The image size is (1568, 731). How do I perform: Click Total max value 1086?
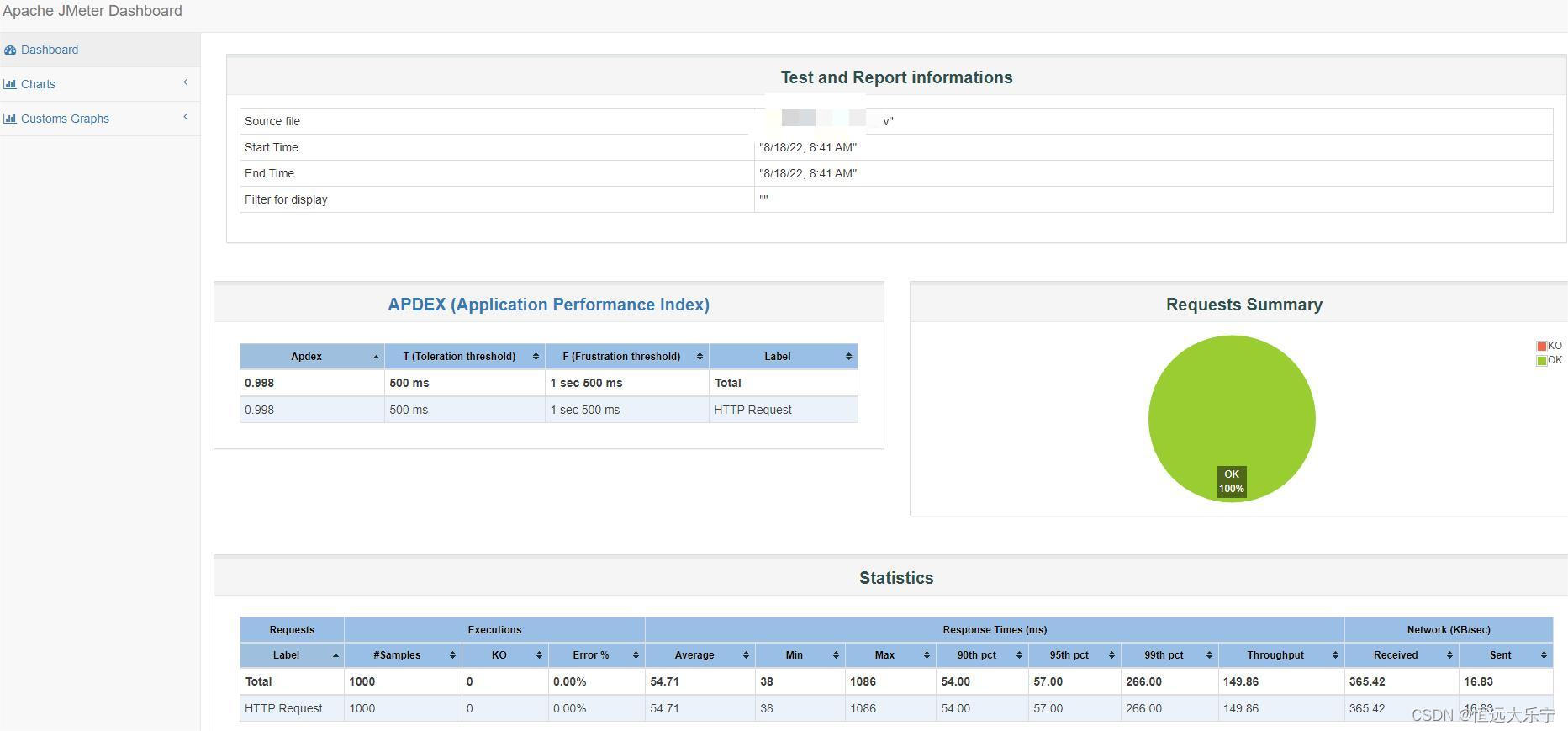tap(863, 681)
